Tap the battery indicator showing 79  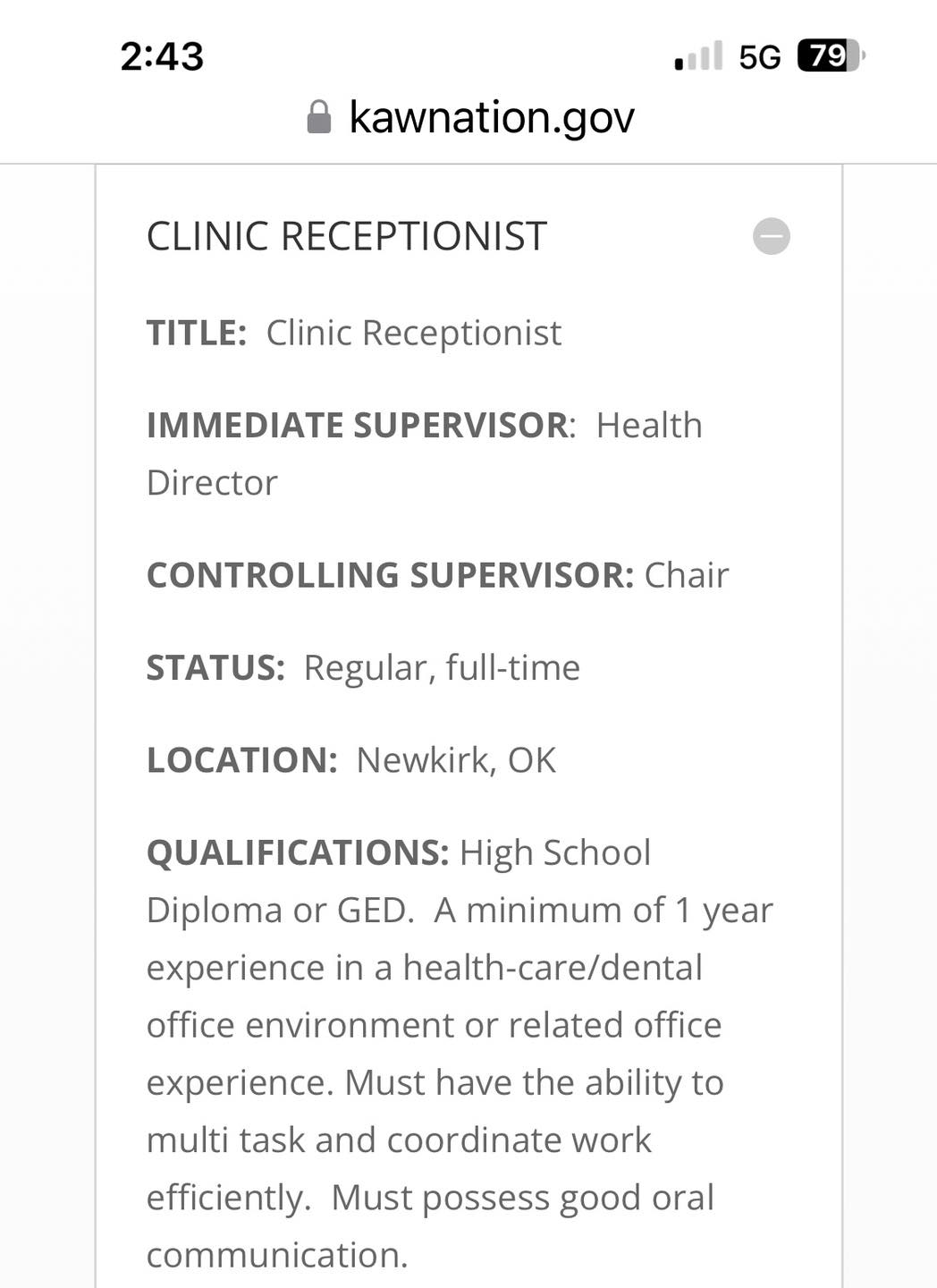[831, 56]
